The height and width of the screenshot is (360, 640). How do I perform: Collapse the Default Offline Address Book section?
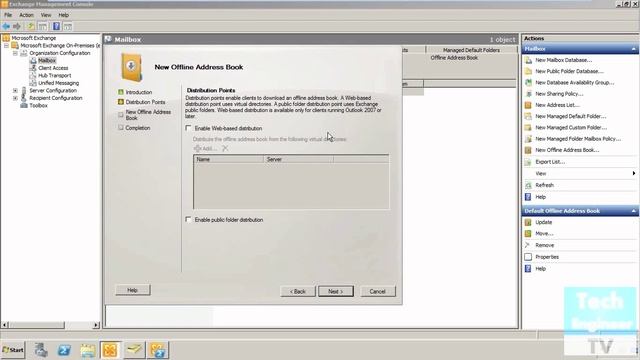[633, 211]
